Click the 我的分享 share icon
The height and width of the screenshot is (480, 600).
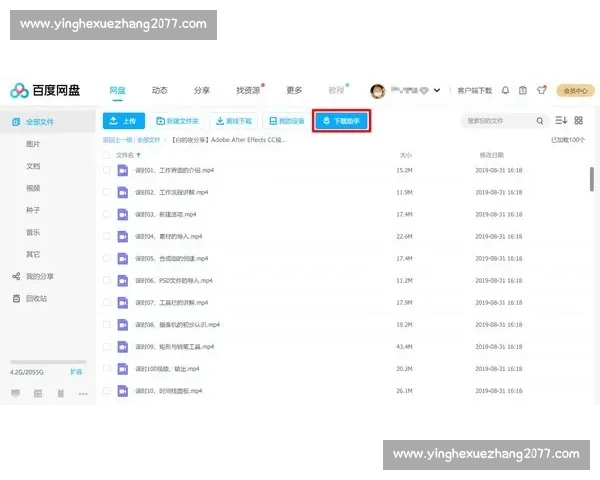click(x=16, y=276)
